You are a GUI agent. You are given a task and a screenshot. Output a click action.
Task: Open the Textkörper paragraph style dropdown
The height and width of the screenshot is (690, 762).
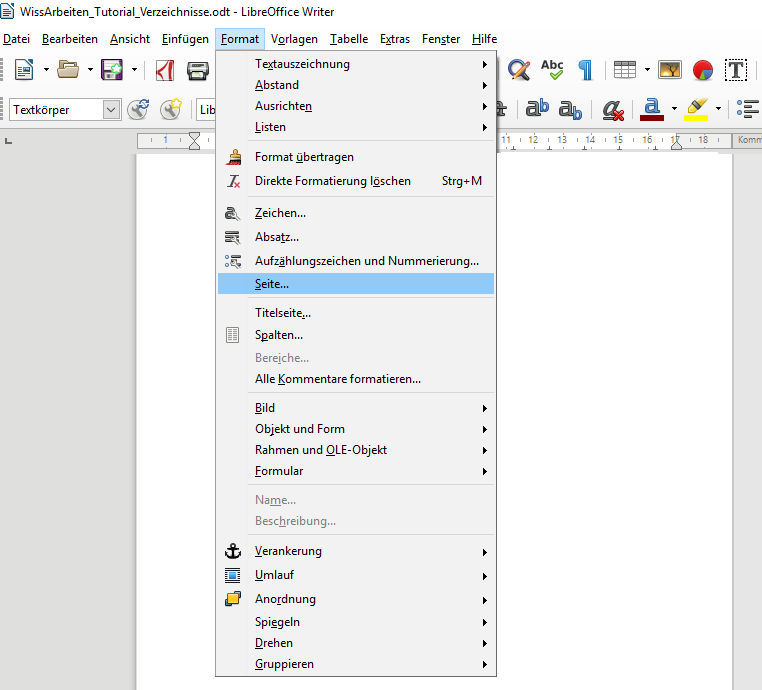[111, 110]
